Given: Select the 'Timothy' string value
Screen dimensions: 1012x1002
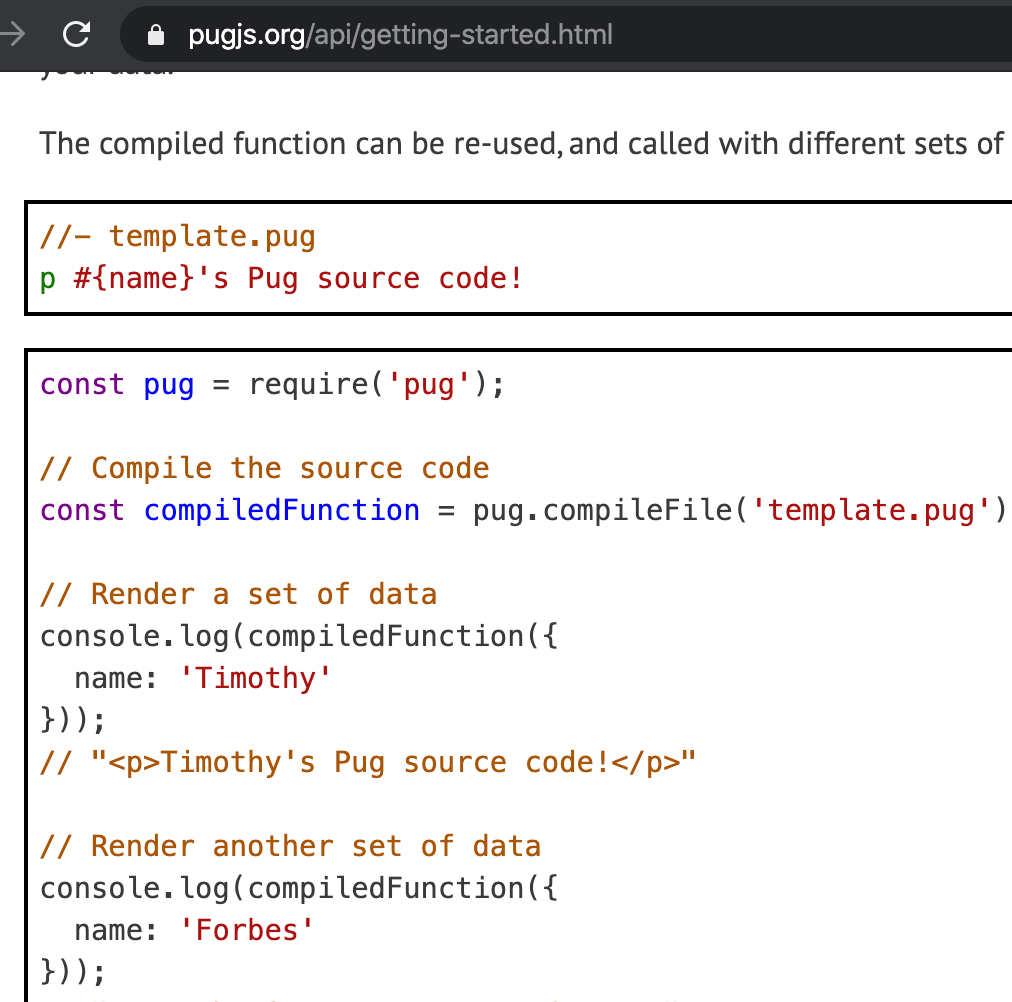Looking at the screenshot, I should [257, 678].
